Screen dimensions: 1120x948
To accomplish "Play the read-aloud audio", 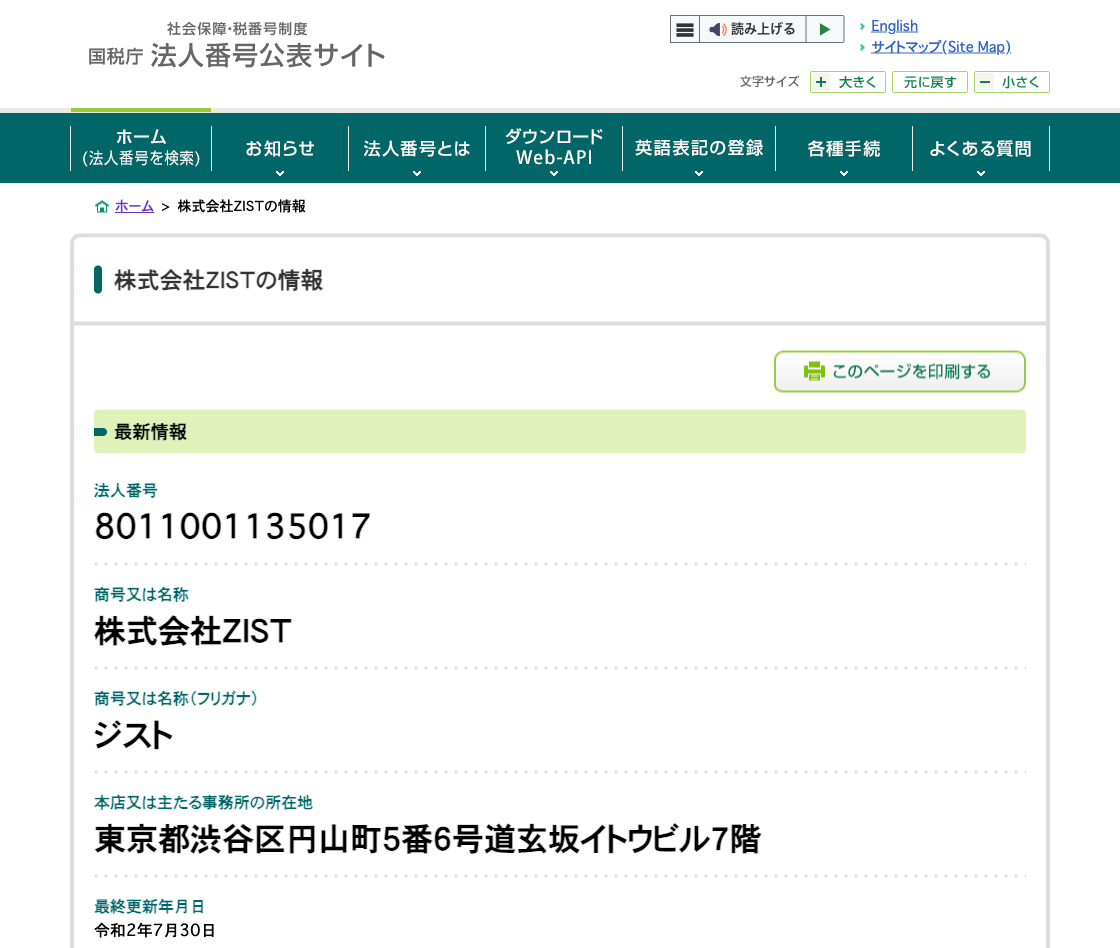I will click(x=825, y=29).
